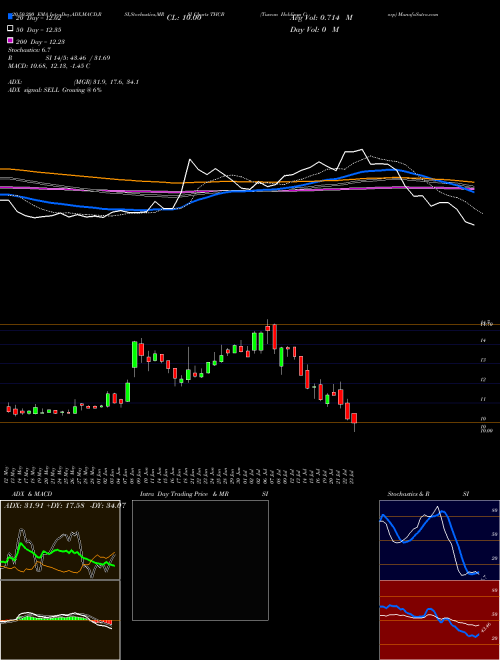
Task: Click the 'Avg Vol: 0.714 M' label
Action: [321, 18]
